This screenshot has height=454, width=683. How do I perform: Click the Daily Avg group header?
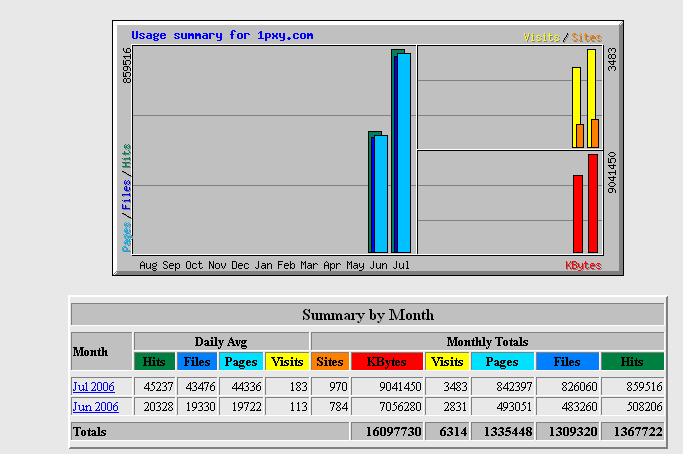pyautogui.click(x=221, y=342)
